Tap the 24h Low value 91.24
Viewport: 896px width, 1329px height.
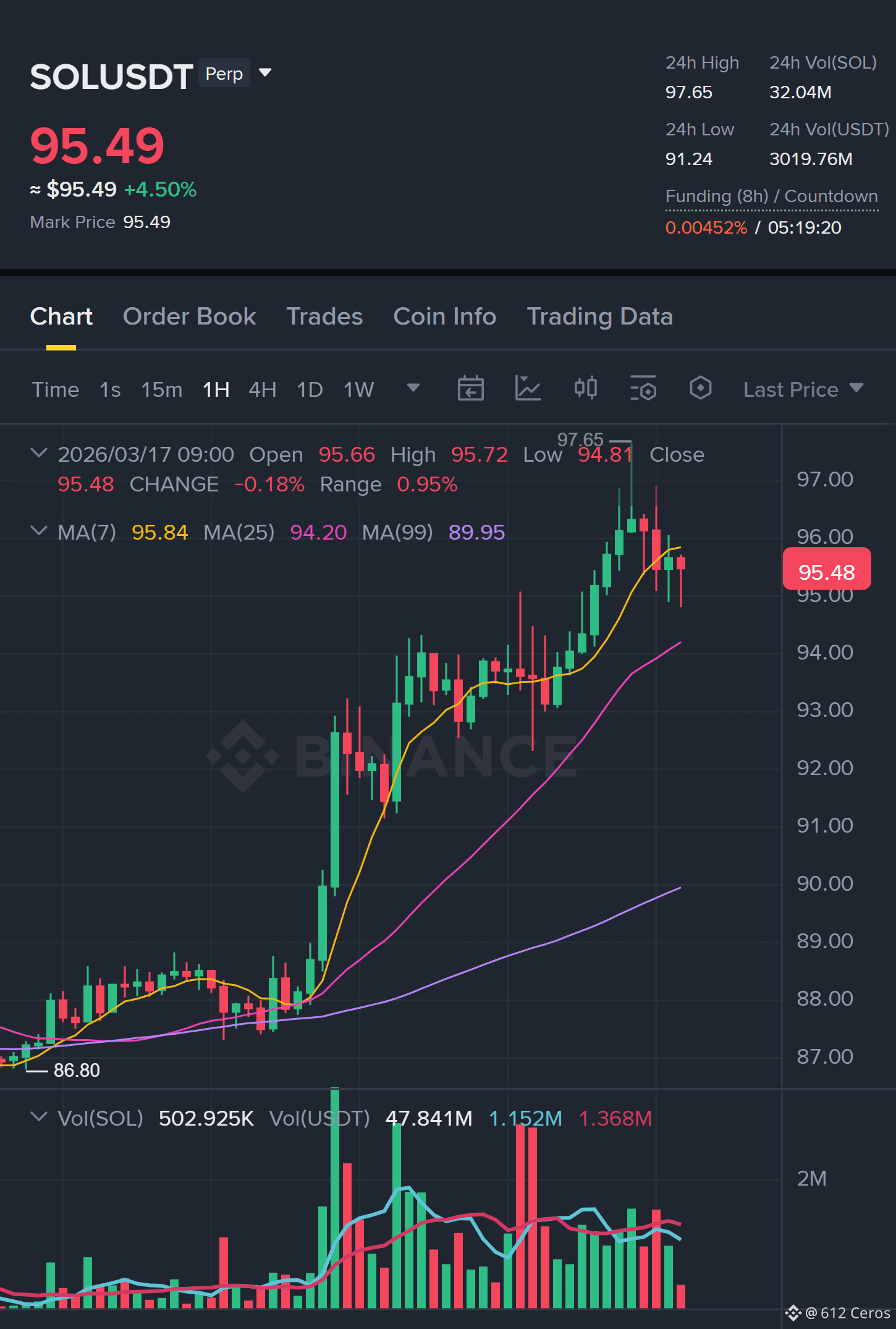pyautogui.click(x=688, y=159)
